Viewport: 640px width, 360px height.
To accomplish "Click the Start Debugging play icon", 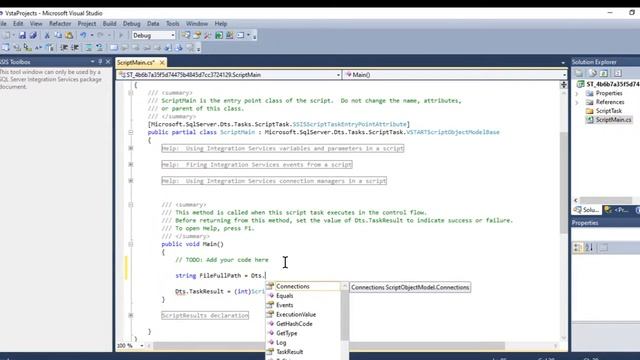I will point(120,36).
